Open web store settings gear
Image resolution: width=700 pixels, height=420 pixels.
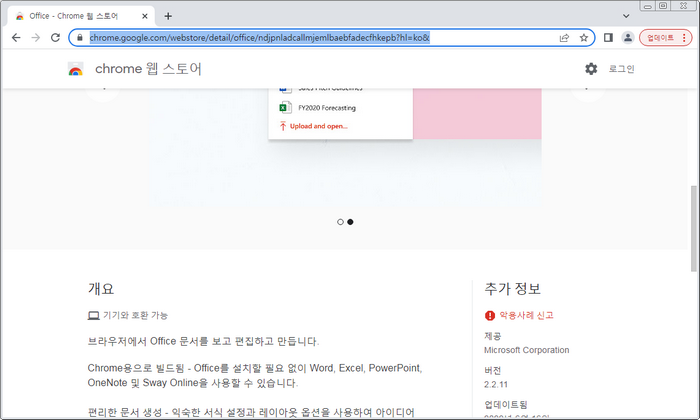(x=591, y=69)
